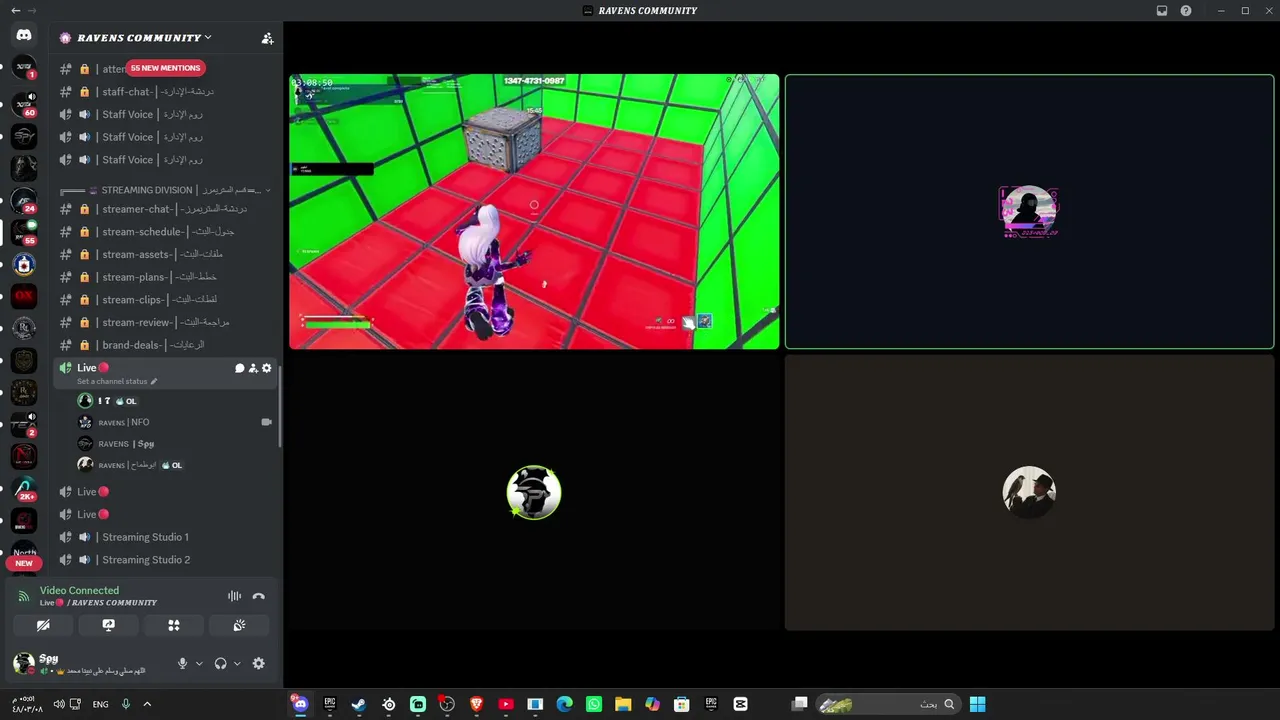The image size is (1280, 720).
Task: Open the stream-assets channel
Action: coord(166,254)
